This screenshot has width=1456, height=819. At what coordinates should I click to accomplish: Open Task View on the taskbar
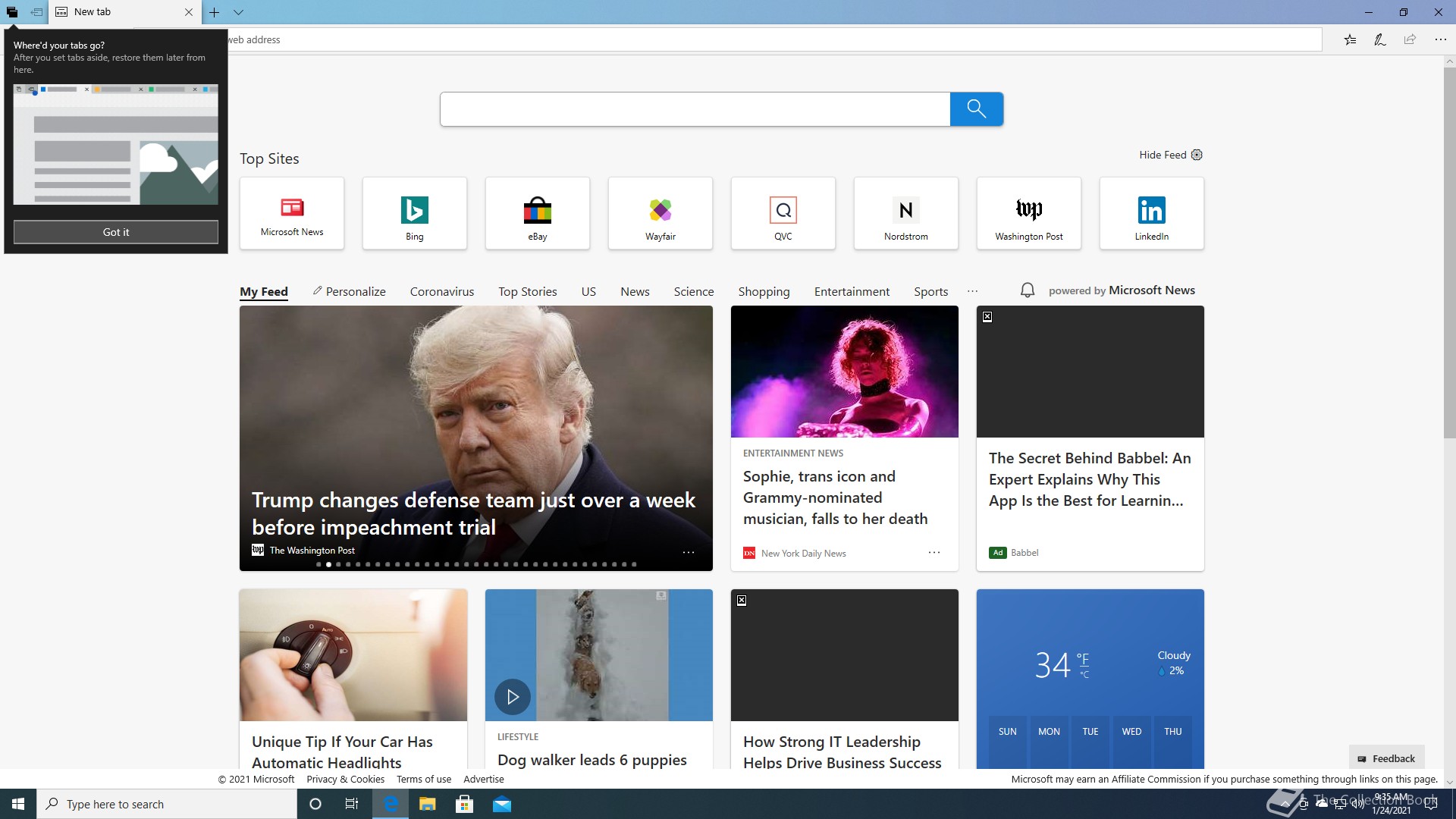click(x=352, y=804)
